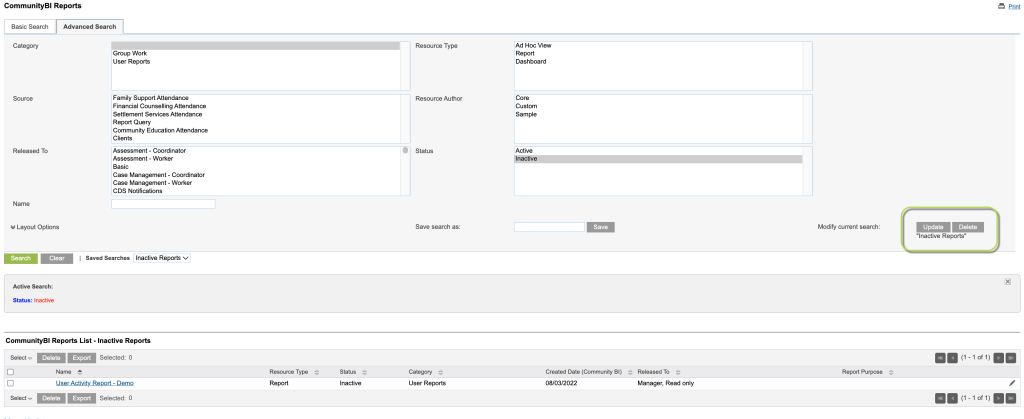The height and width of the screenshot is (419, 1024).
Task: Select Ad Hoc View resource type
Action: pos(658,46)
